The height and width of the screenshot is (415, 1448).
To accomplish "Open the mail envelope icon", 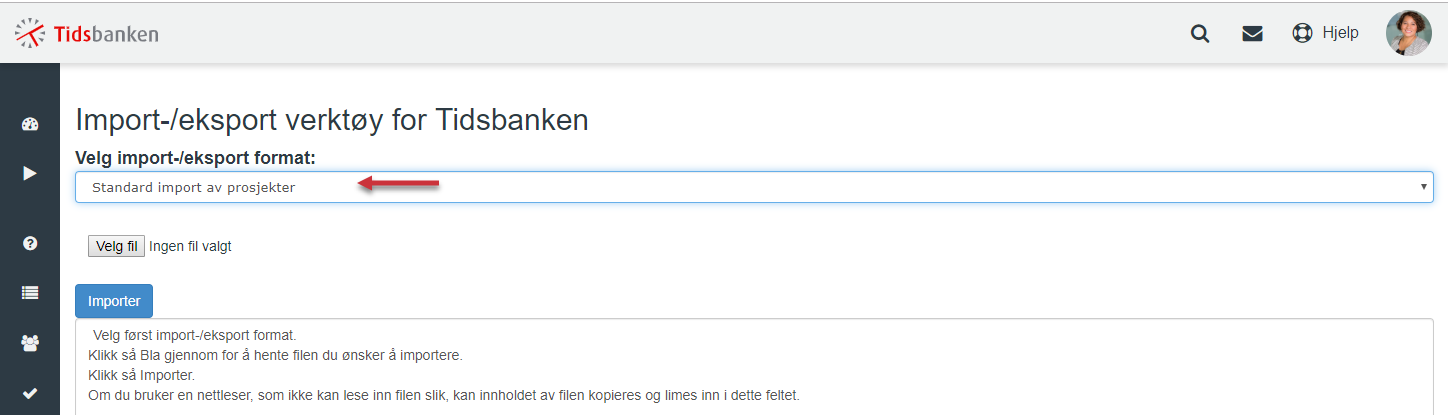I will [1252, 33].
